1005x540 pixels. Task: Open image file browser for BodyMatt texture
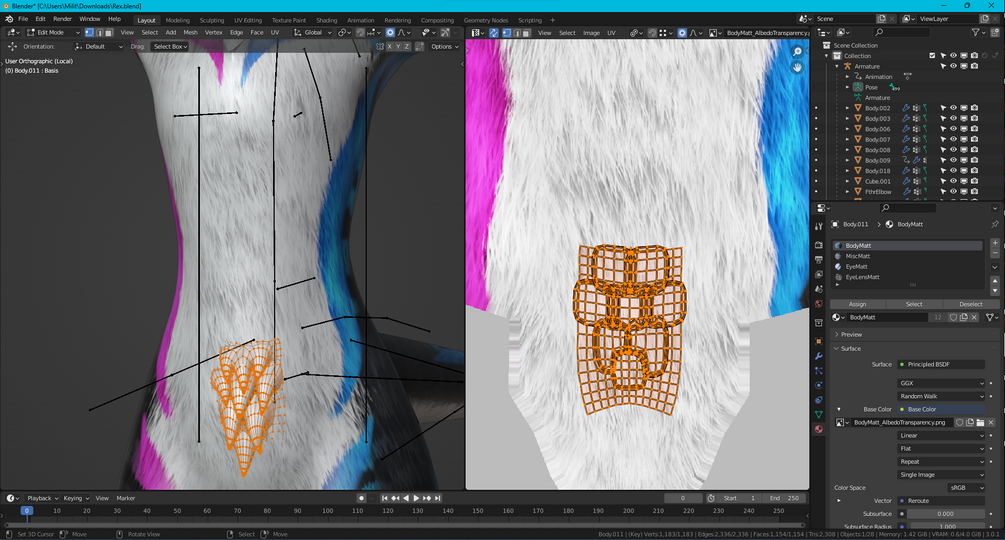coord(980,423)
